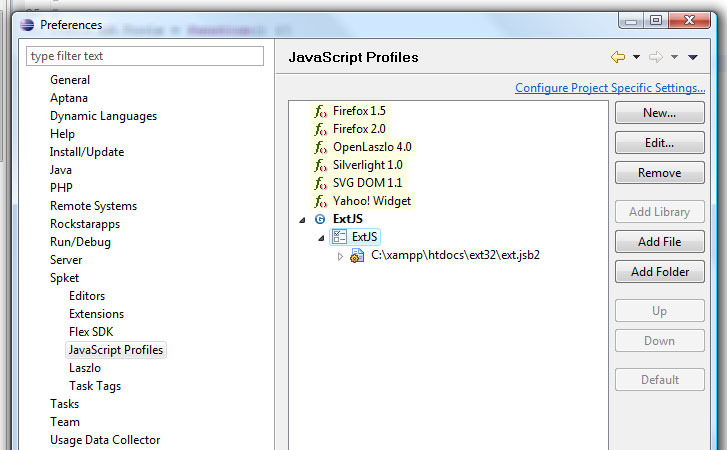727x450 pixels.
Task: Click the ExtJS global profile icon
Action: (320, 219)
